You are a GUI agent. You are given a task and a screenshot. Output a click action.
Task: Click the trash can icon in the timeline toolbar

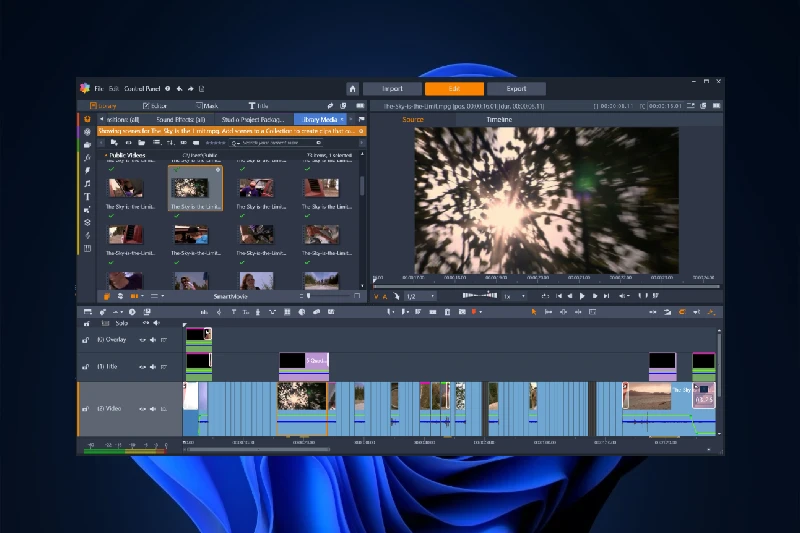(447, 312)
